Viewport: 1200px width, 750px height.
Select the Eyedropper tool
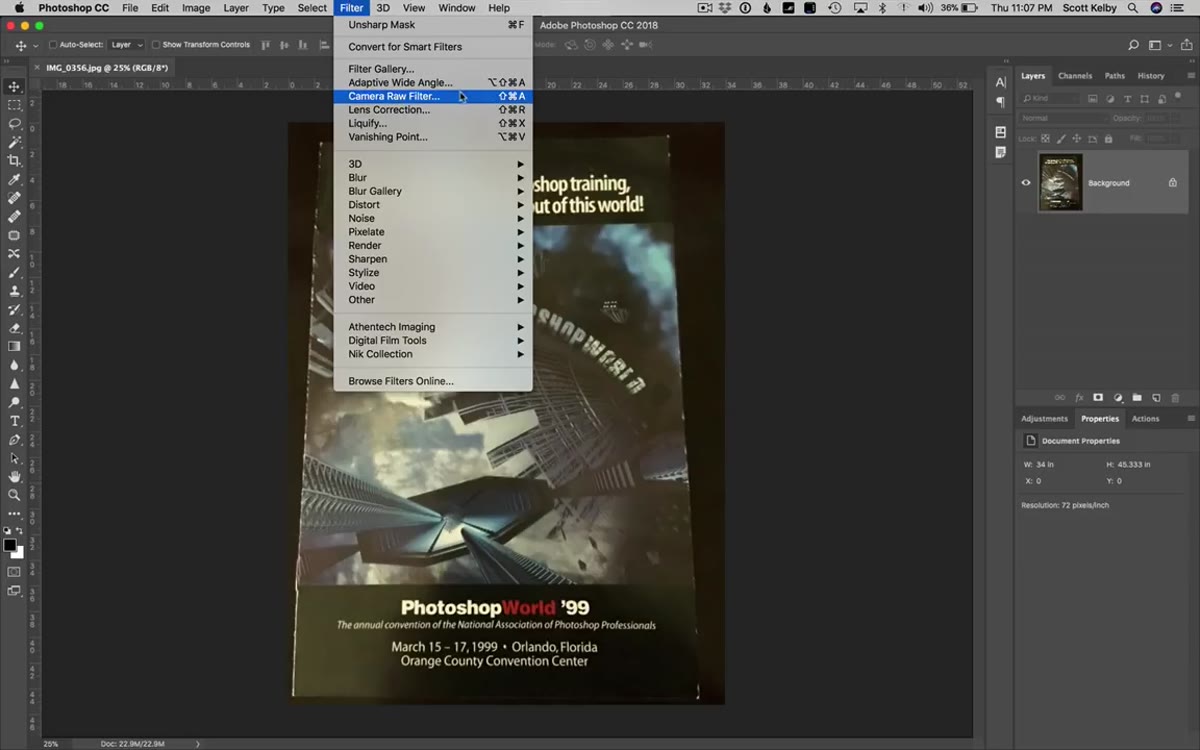pos(14,180)
